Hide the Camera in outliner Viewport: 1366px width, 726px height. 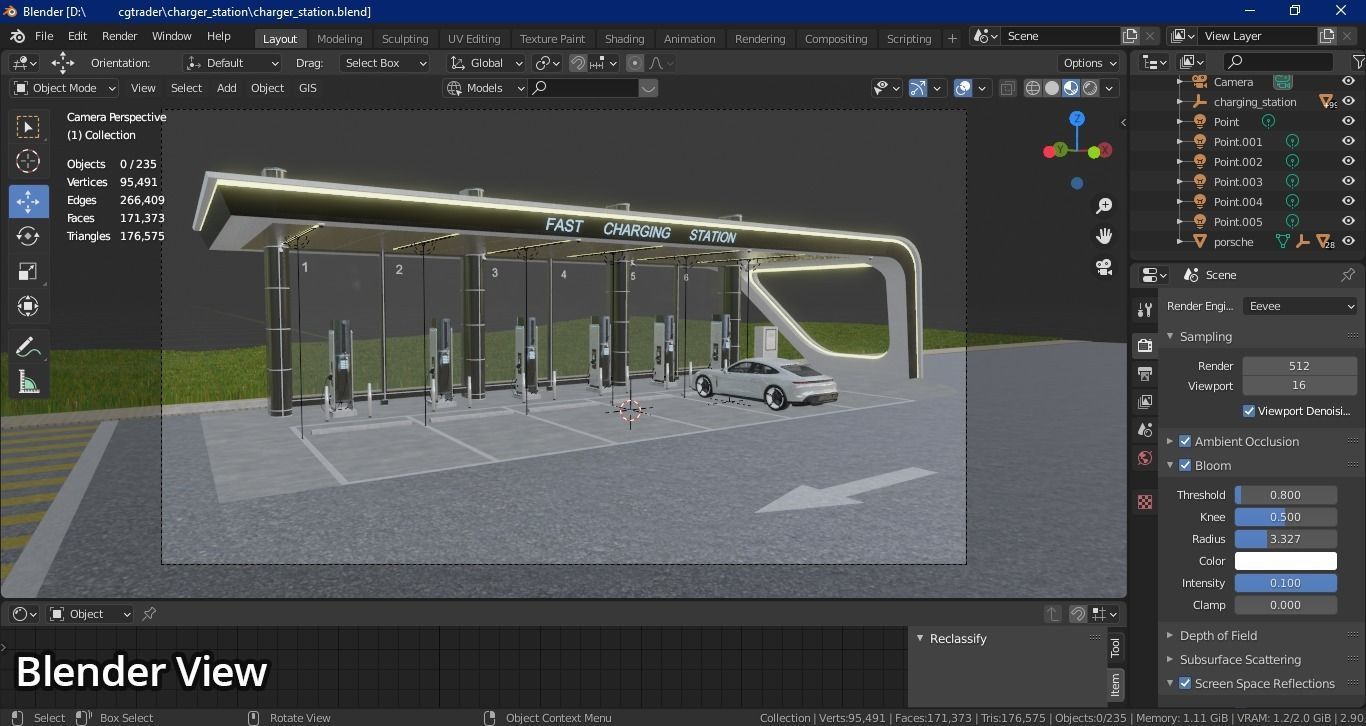pos(1348,81)
